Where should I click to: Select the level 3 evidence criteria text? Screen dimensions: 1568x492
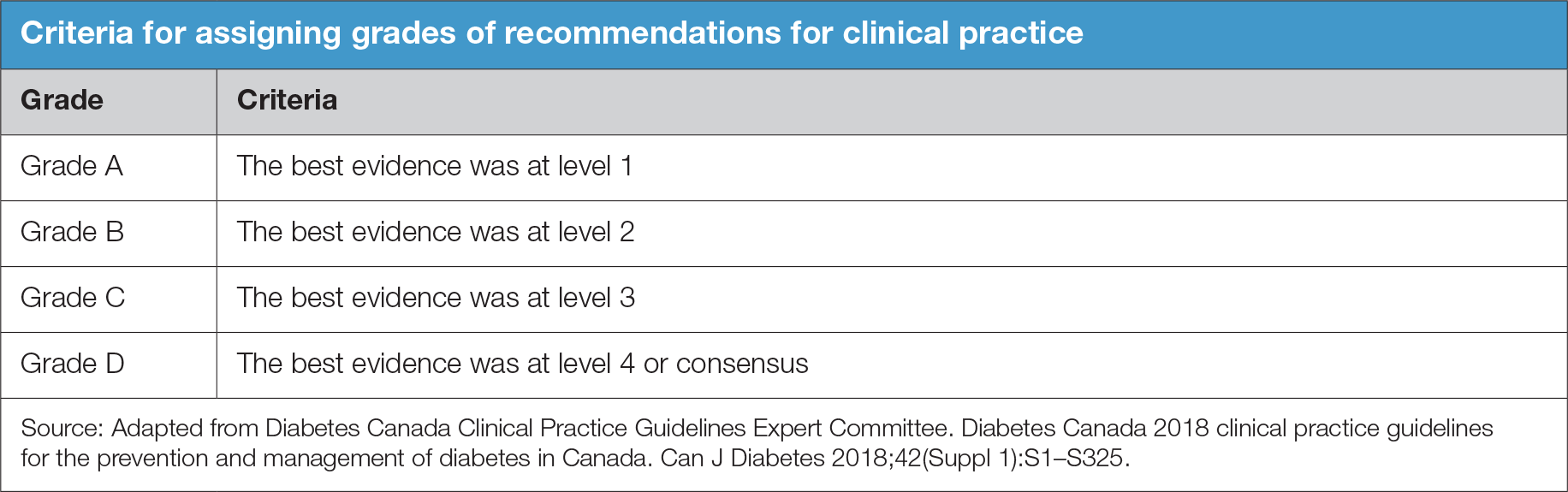[436, 298]
